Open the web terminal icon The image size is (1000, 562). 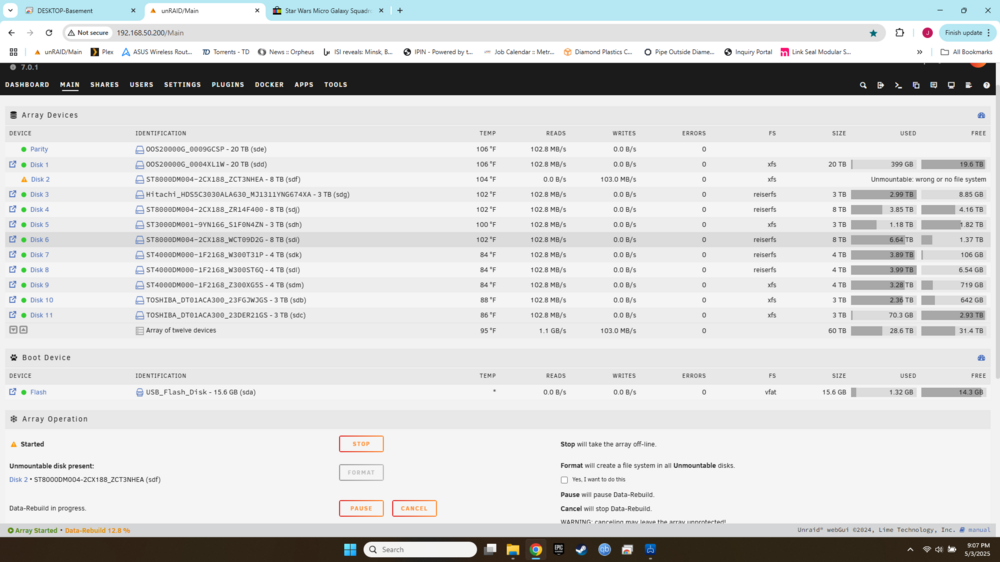click(898, 85)
